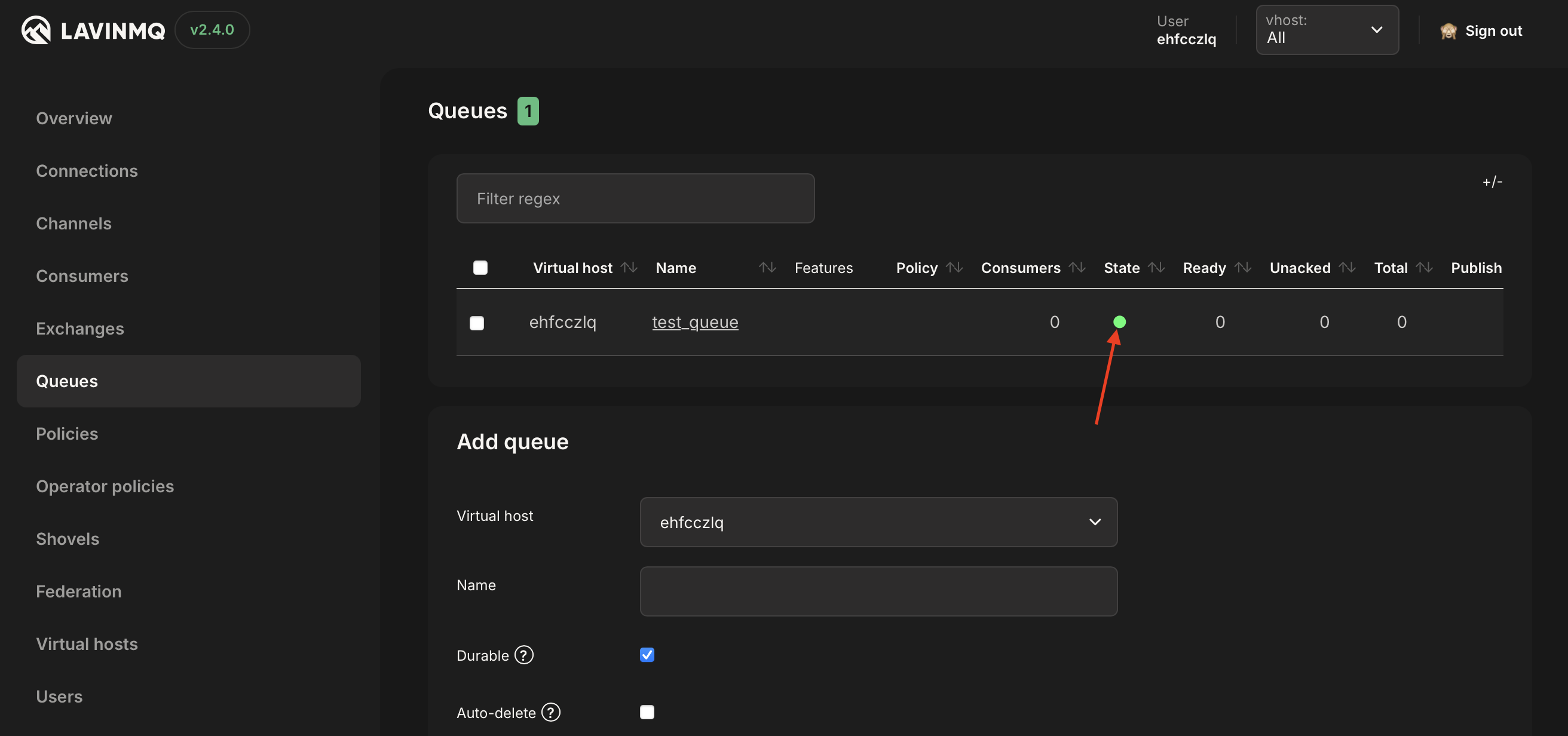Select the test_queue row checkbox
The image size is (1568, 736).
coord(477,323)
